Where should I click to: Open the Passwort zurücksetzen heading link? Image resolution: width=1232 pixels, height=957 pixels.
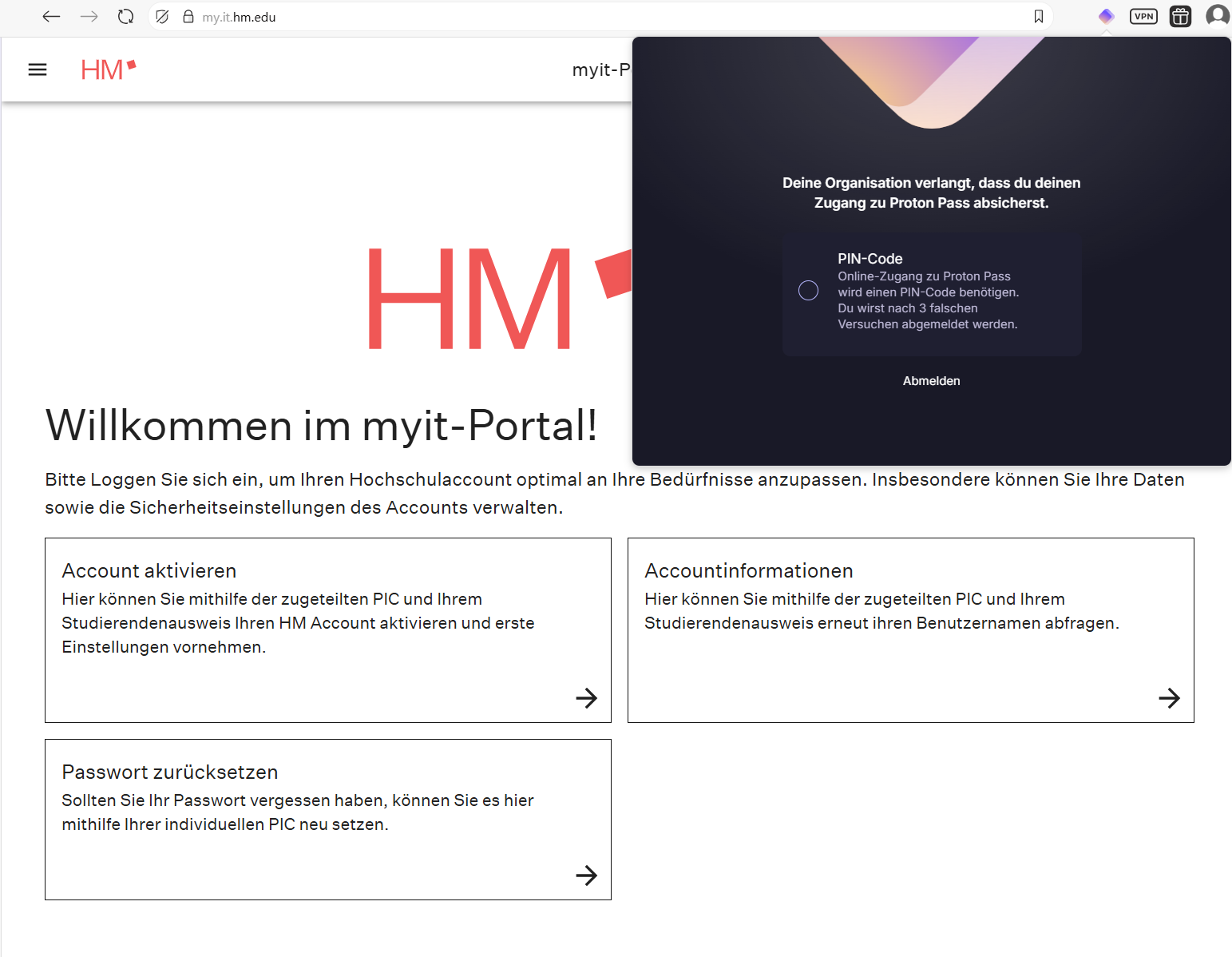coord(170,772)
